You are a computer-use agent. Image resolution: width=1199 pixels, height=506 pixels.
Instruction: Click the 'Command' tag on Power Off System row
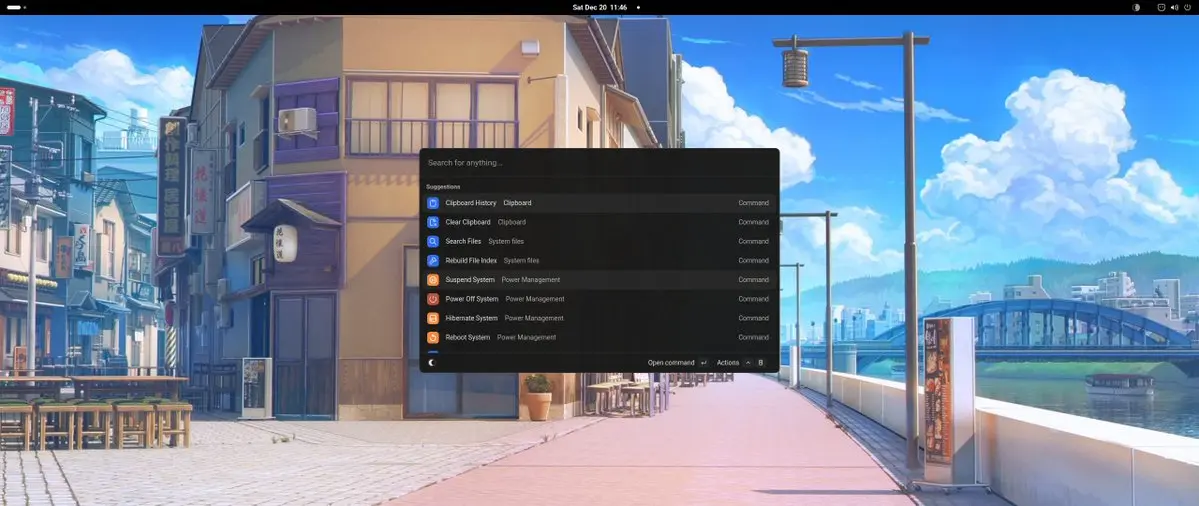tap(753, 299)
